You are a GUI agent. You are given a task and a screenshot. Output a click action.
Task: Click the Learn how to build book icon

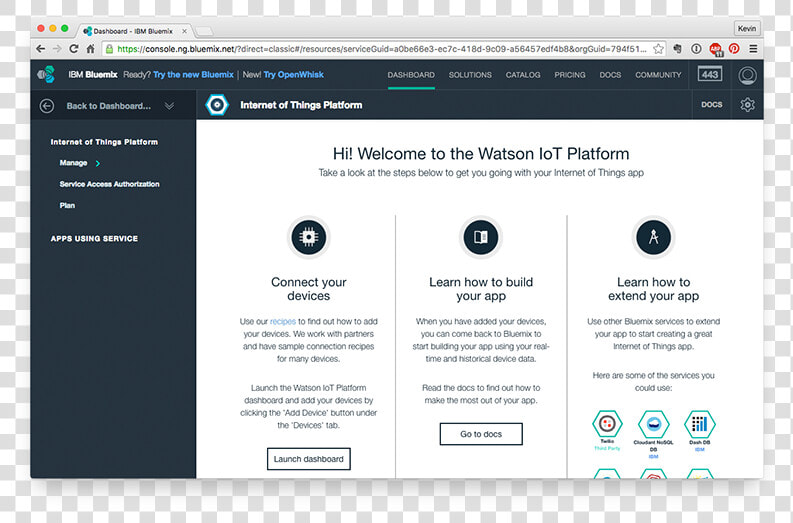click(480, 237)
